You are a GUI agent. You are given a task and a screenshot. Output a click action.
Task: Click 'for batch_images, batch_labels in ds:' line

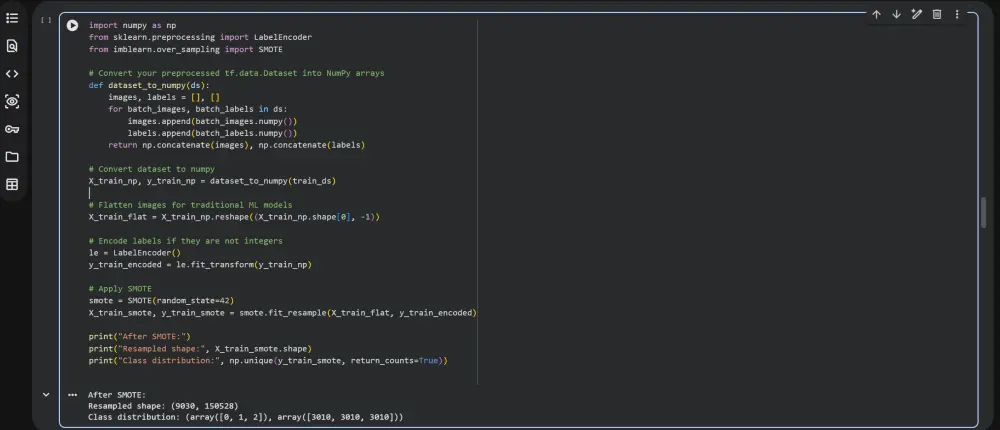(x=198, y=109)
